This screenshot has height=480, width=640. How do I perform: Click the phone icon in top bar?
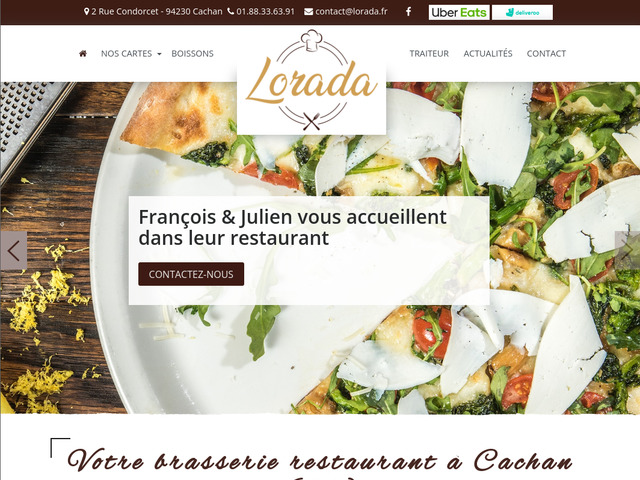(231, 11)
